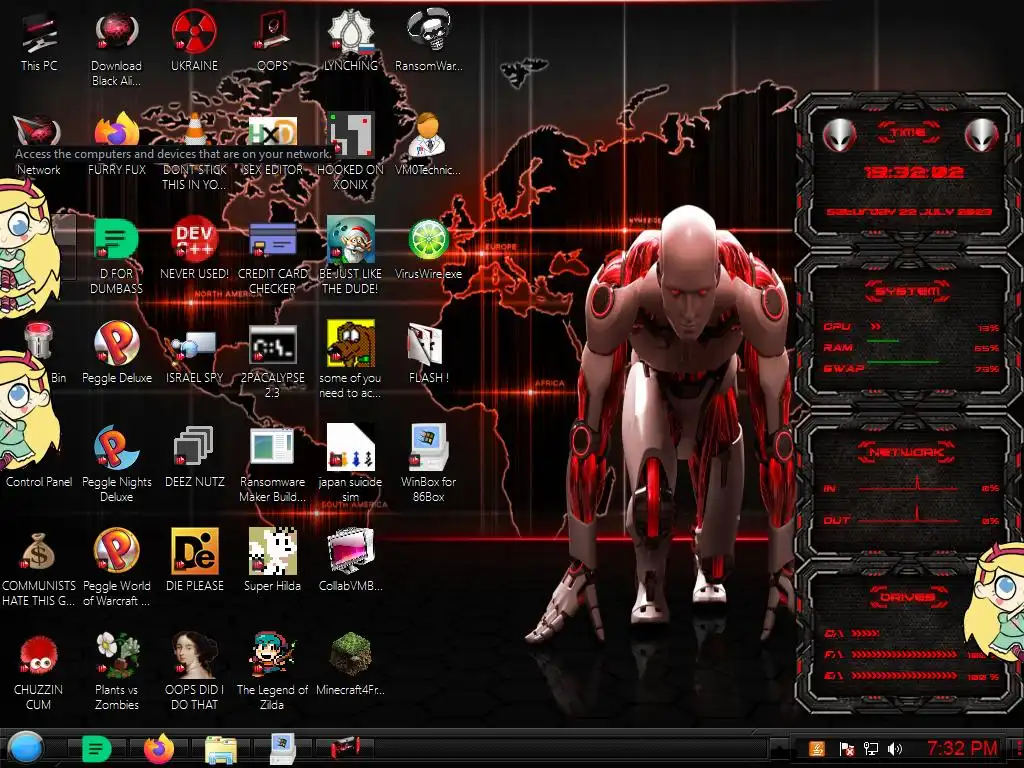Select the LYNCHING desktop icon

pyautogui.click(x=351, y=42)
